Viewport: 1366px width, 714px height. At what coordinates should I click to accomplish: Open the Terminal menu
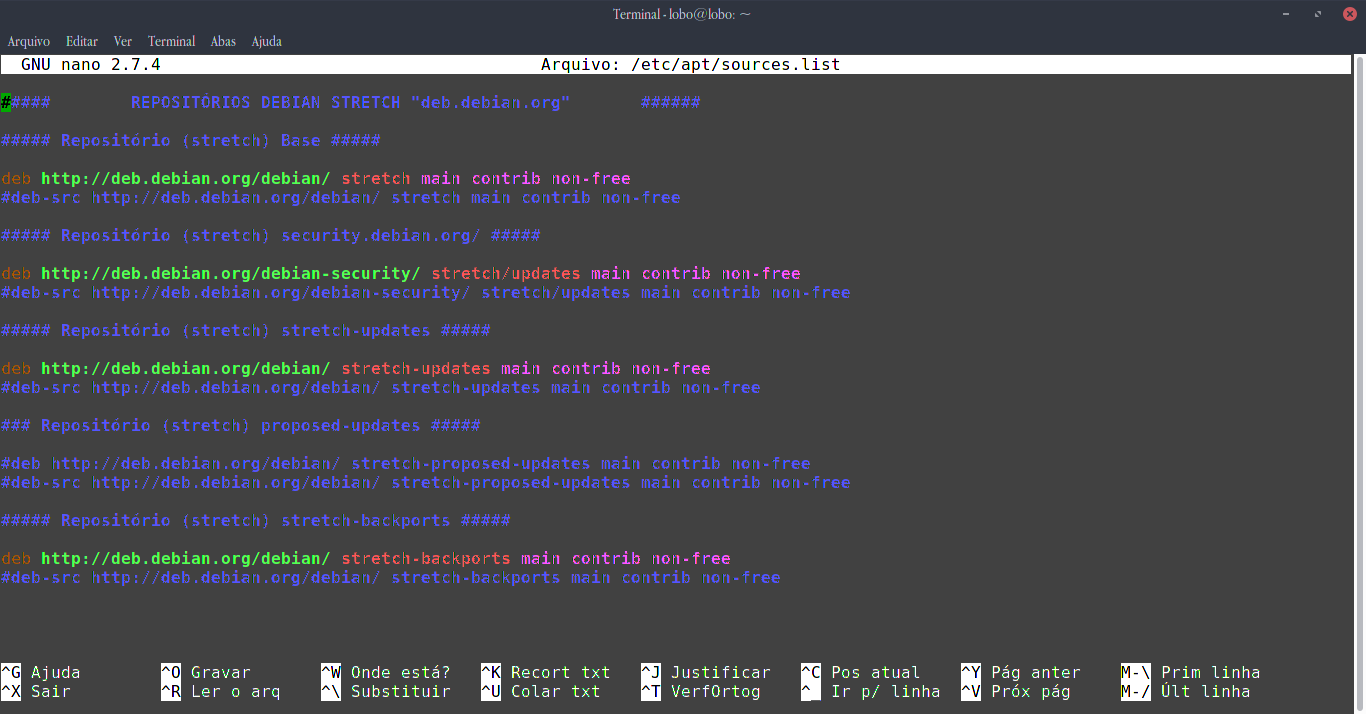point(171,41)
